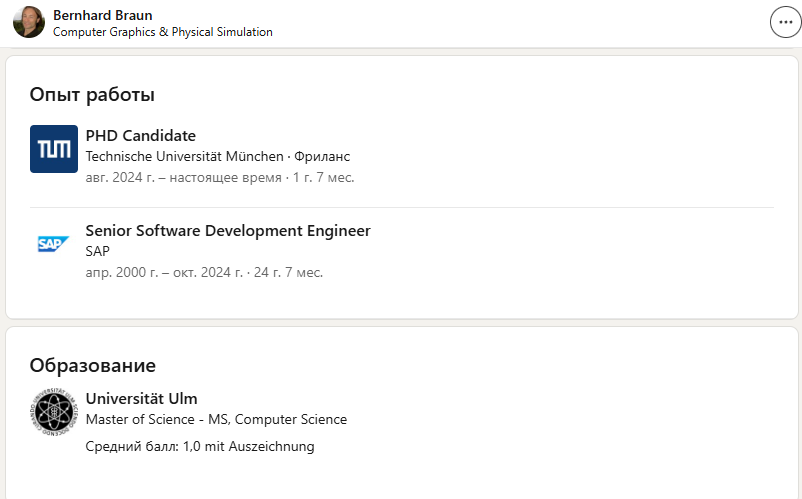This screenshot has height=499, width=802.
Task: Click the 24 г. 7 мес. duration text
Action: pos(288,272)
